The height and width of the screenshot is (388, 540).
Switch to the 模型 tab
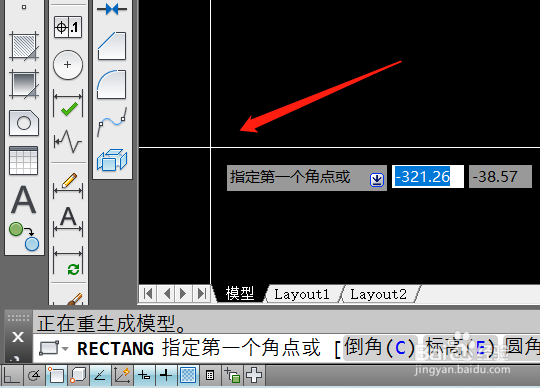point(240,293)
